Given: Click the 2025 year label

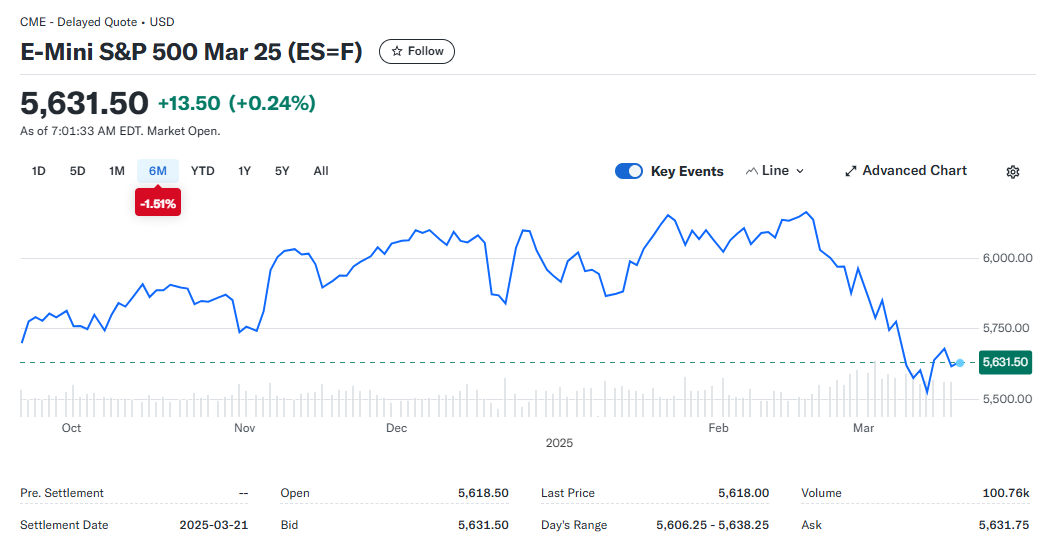Looking at the screenshot, I should pos(559,443).
